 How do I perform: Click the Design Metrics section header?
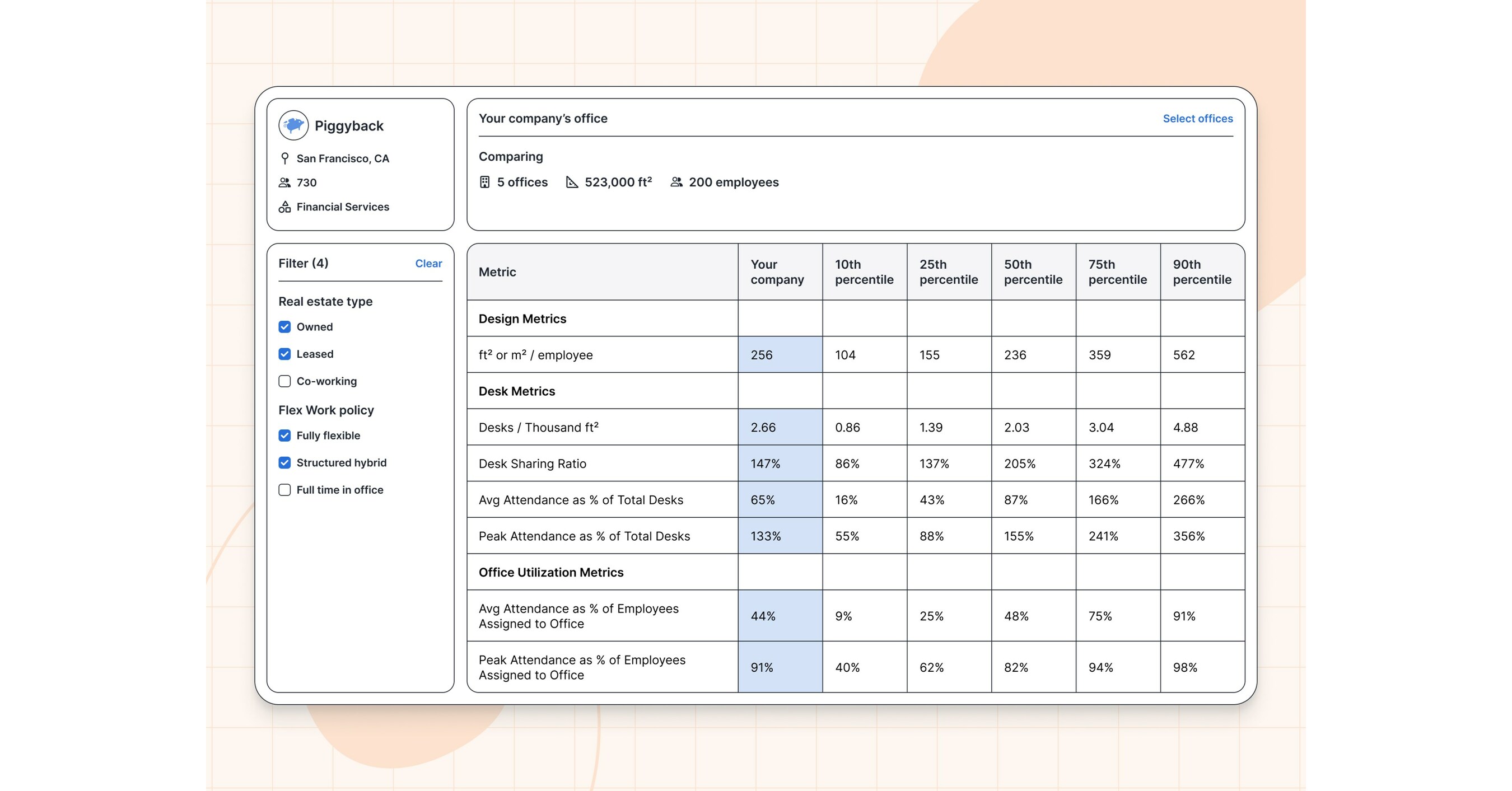click(x=522, y=319)
